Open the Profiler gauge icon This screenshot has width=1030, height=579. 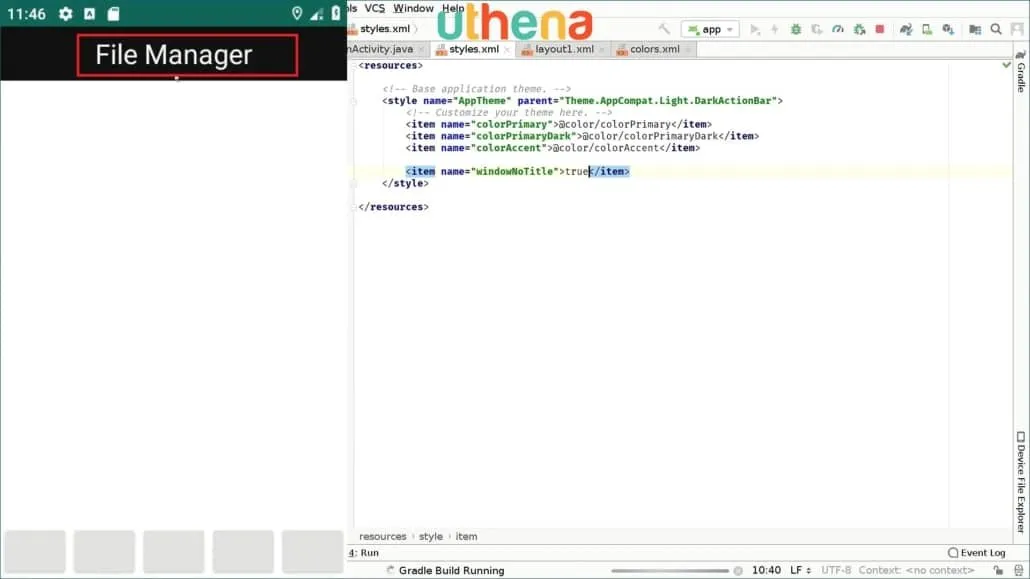[838, 30]
